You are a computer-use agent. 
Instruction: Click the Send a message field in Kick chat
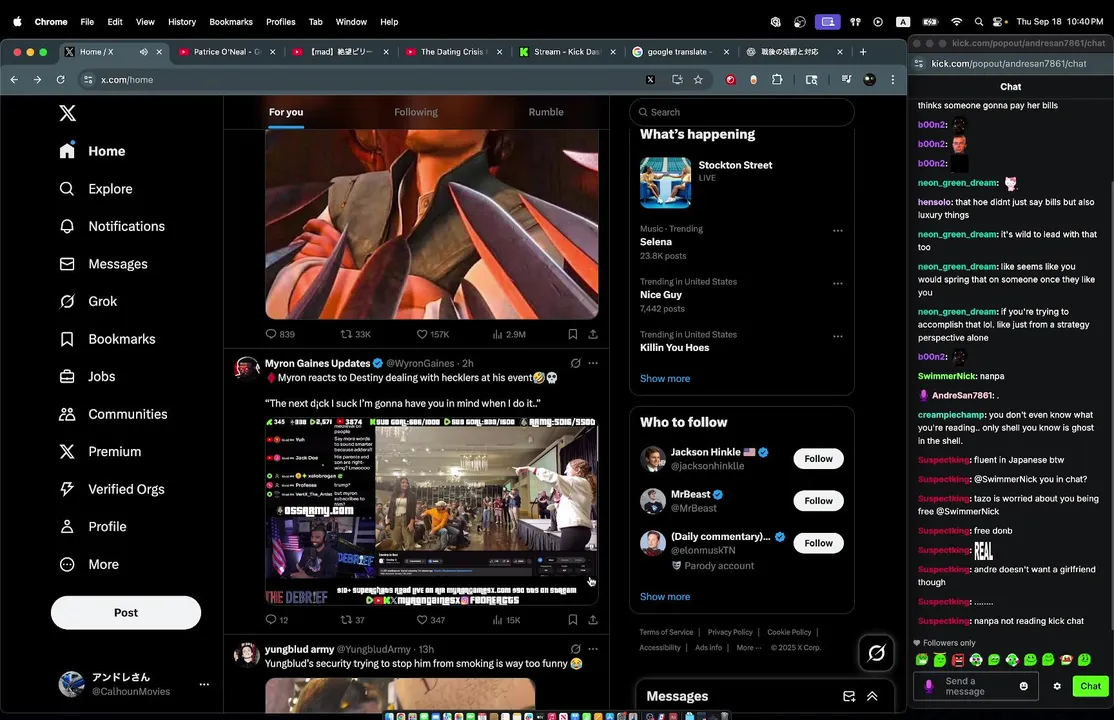[x=975, y=686]
